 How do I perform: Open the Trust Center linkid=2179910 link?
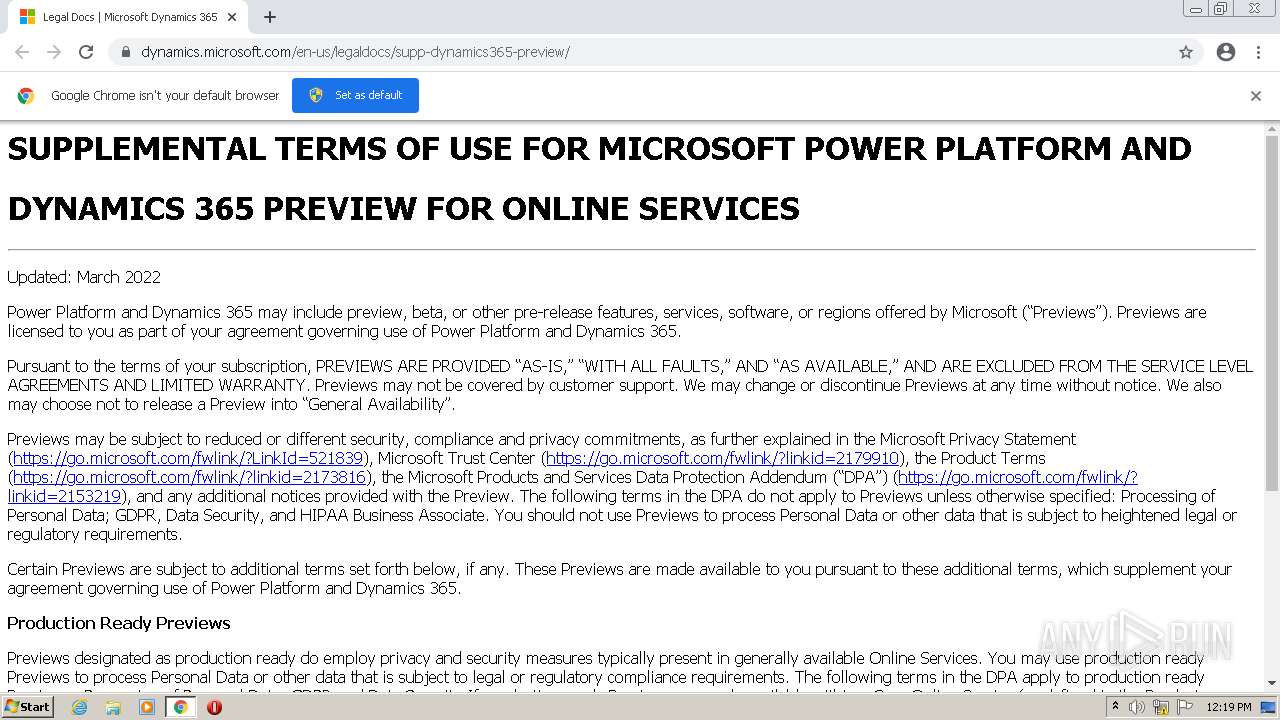(x=723, y=458)
